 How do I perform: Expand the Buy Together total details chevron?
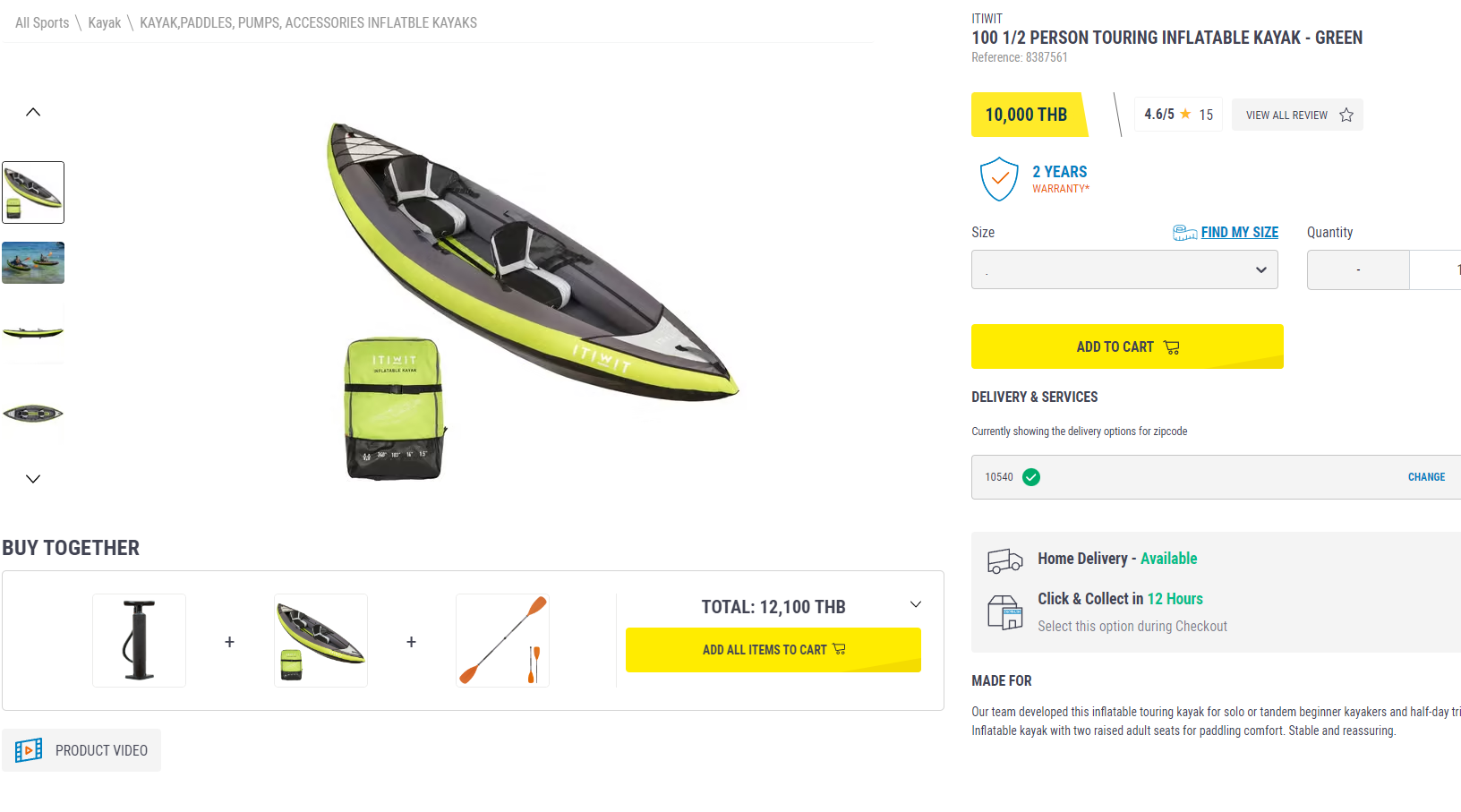[x=916, y=604]
